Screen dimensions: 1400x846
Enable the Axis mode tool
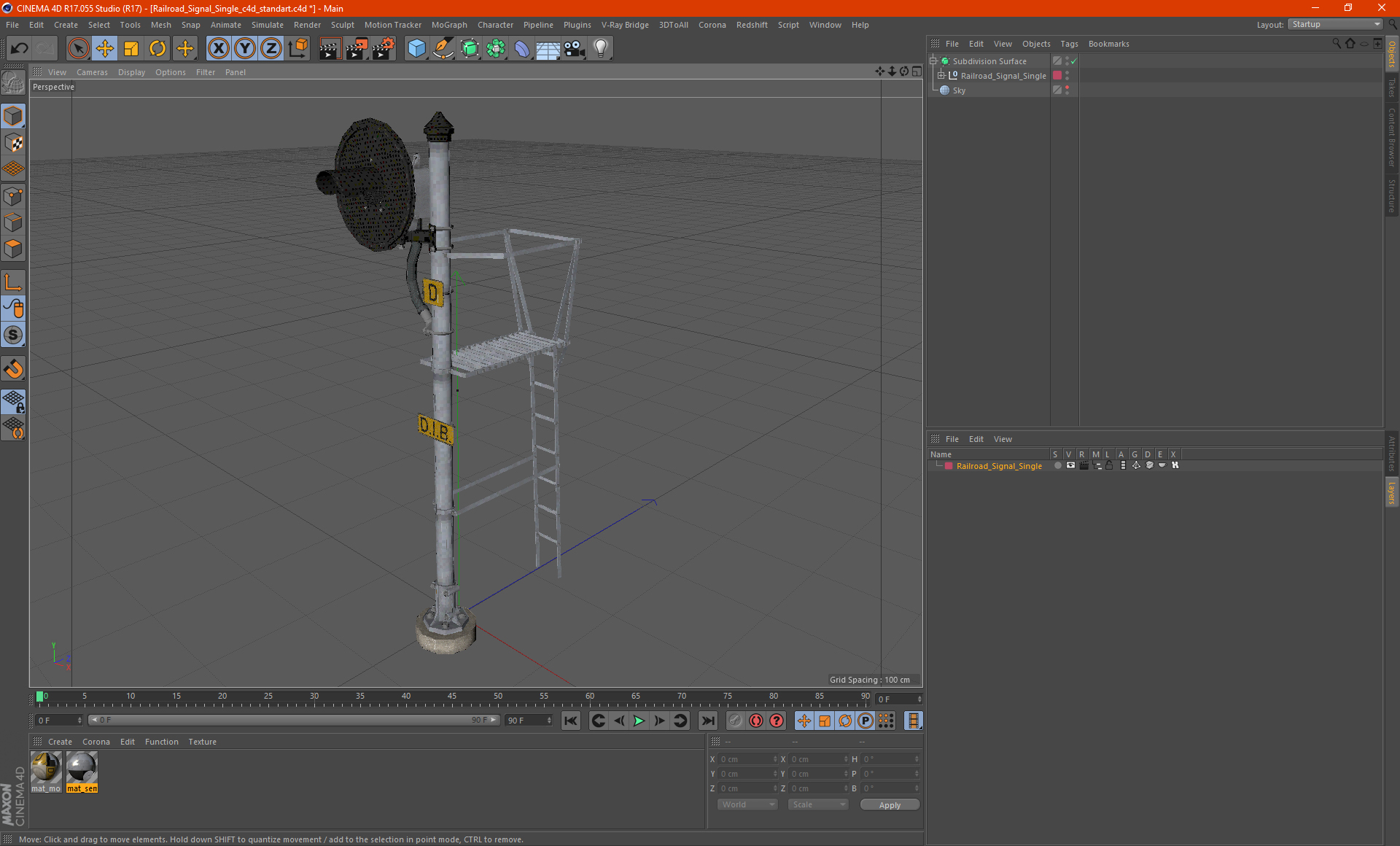[x=13, y=282]
